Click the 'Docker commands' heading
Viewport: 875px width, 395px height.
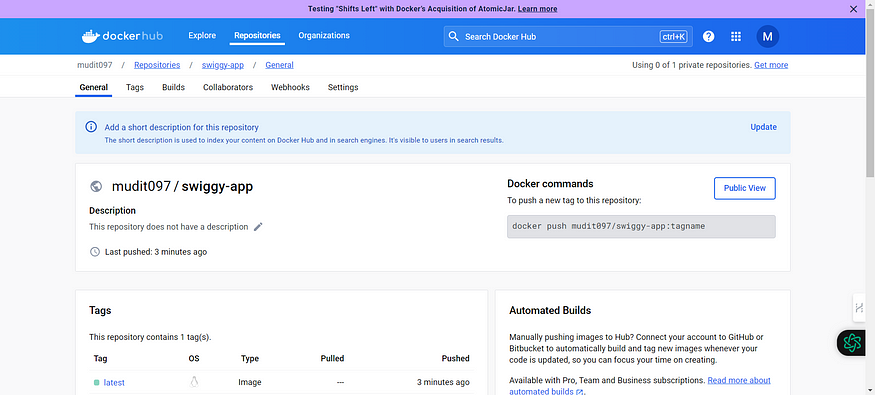click(550, 184)
